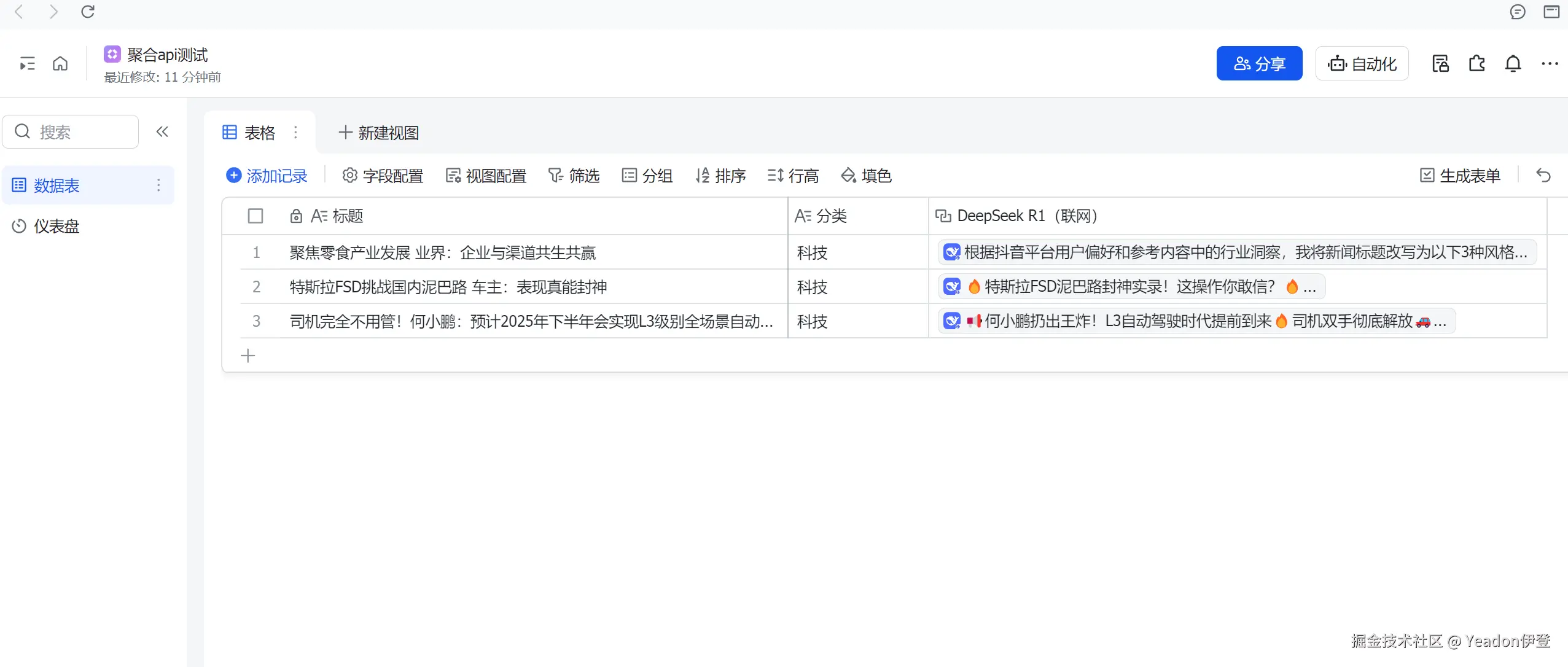Viewport: 1568px width, 667px height.
Task: Open the more options ellipsis in header
Action: coord(1549,63)
